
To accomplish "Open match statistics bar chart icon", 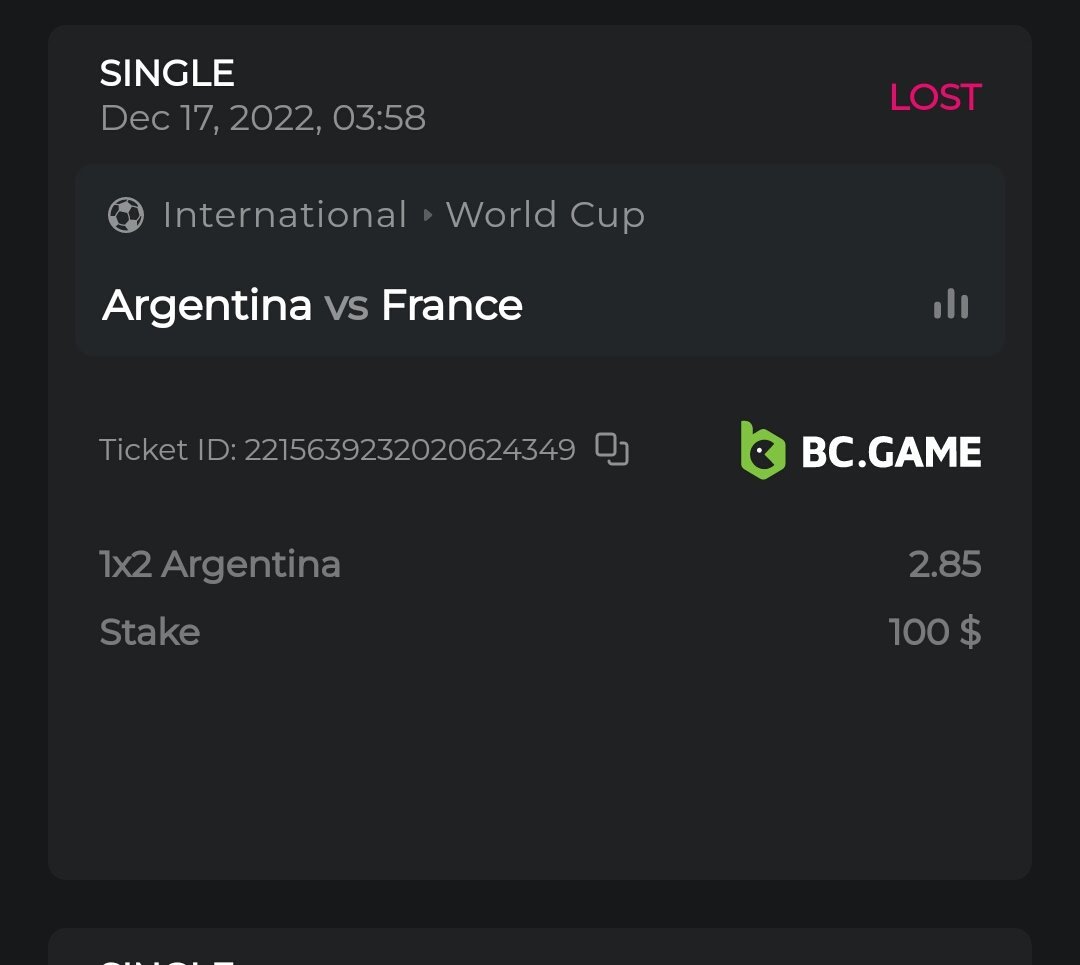I will click(x=951, y=304).
